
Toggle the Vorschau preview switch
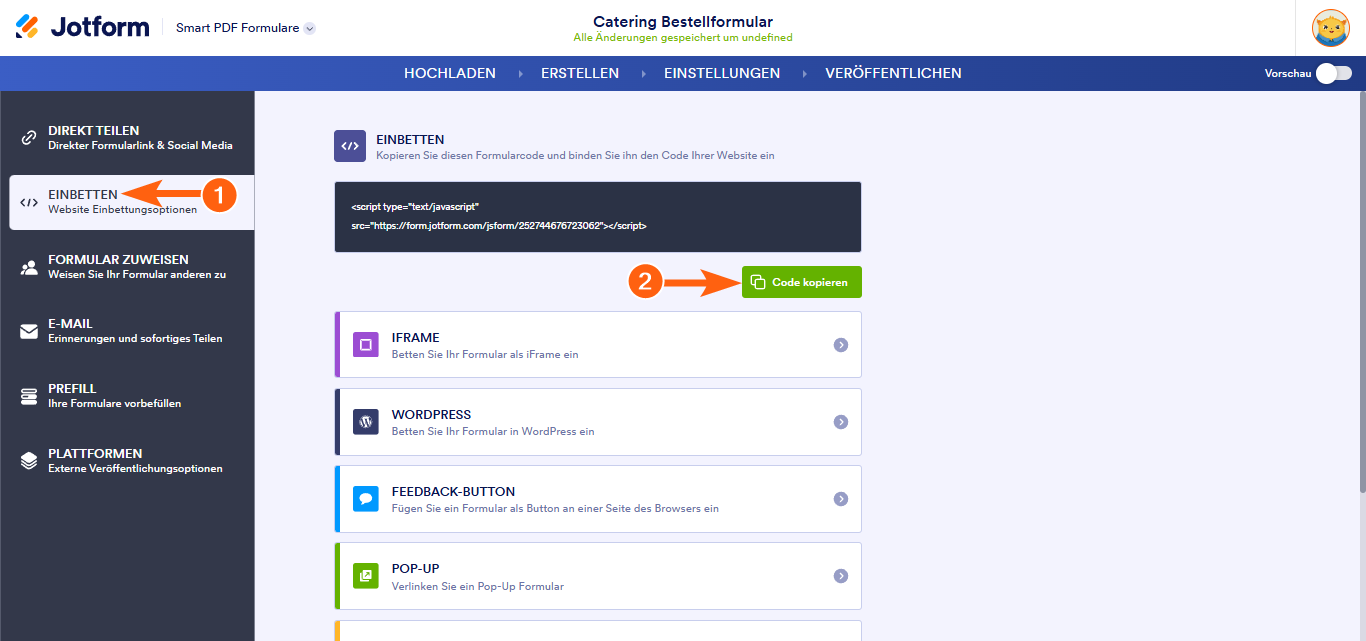[1333, 73]
